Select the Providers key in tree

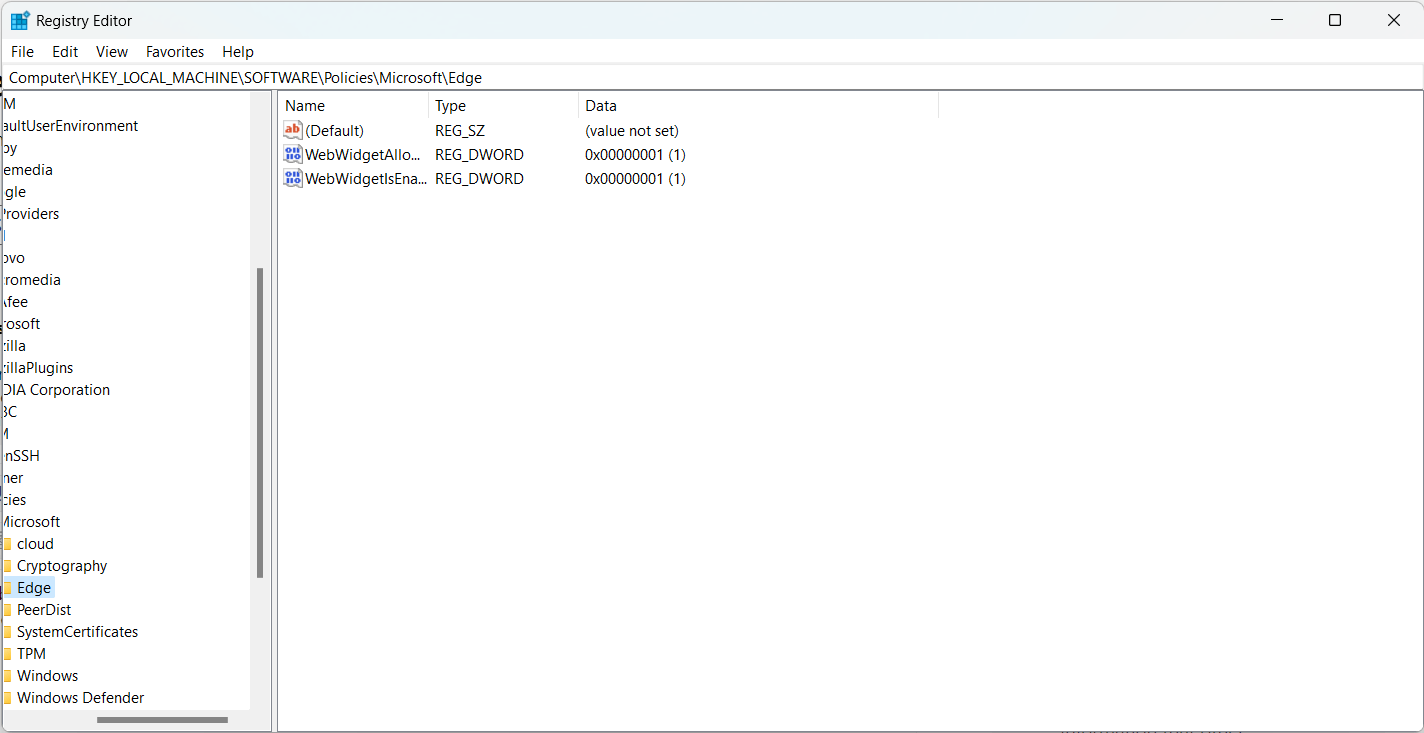[x=30, y=214]
